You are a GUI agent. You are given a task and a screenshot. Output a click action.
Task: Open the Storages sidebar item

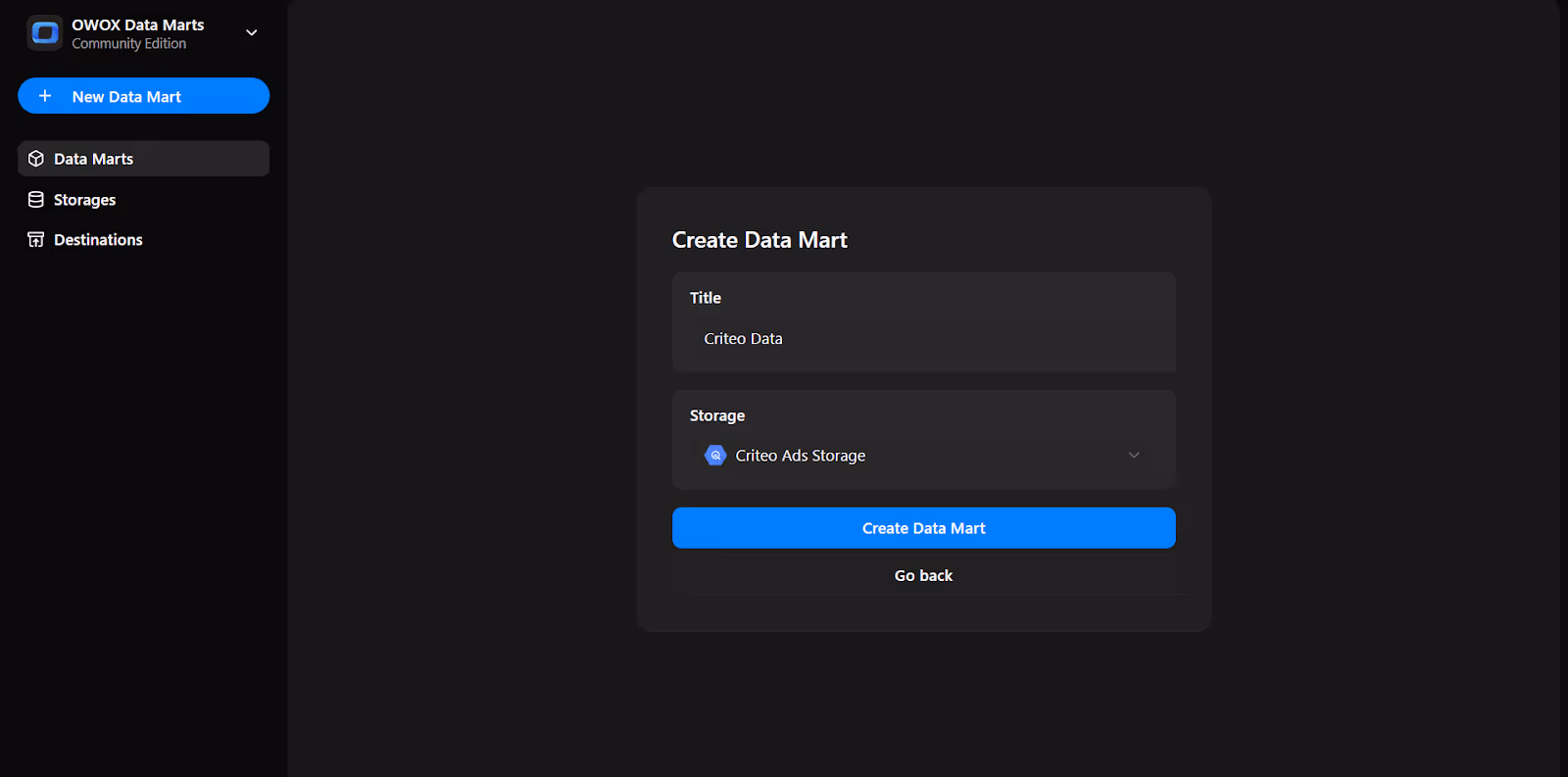143,200
